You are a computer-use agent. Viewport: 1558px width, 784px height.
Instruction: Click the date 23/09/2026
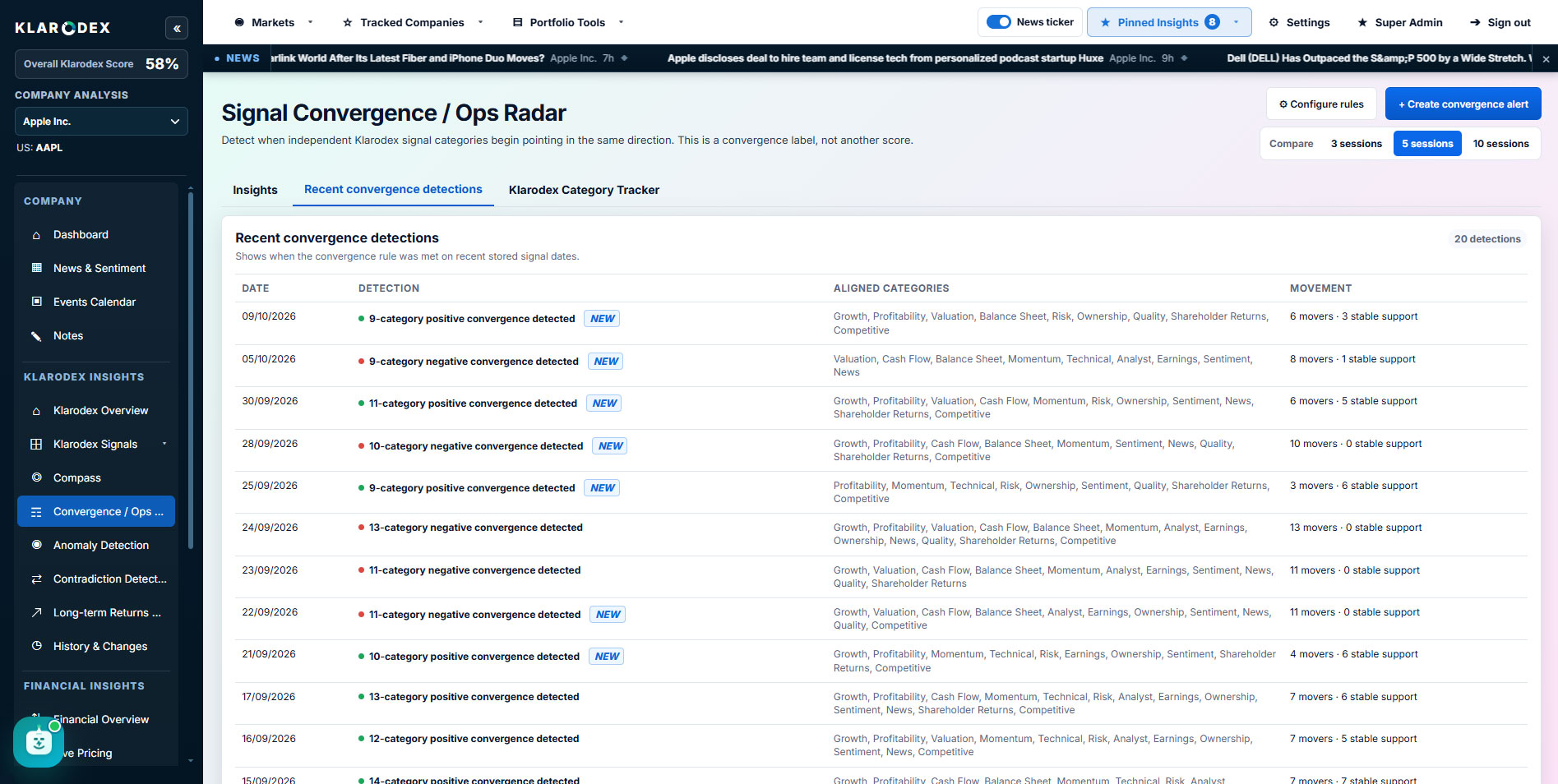[270, 570]
